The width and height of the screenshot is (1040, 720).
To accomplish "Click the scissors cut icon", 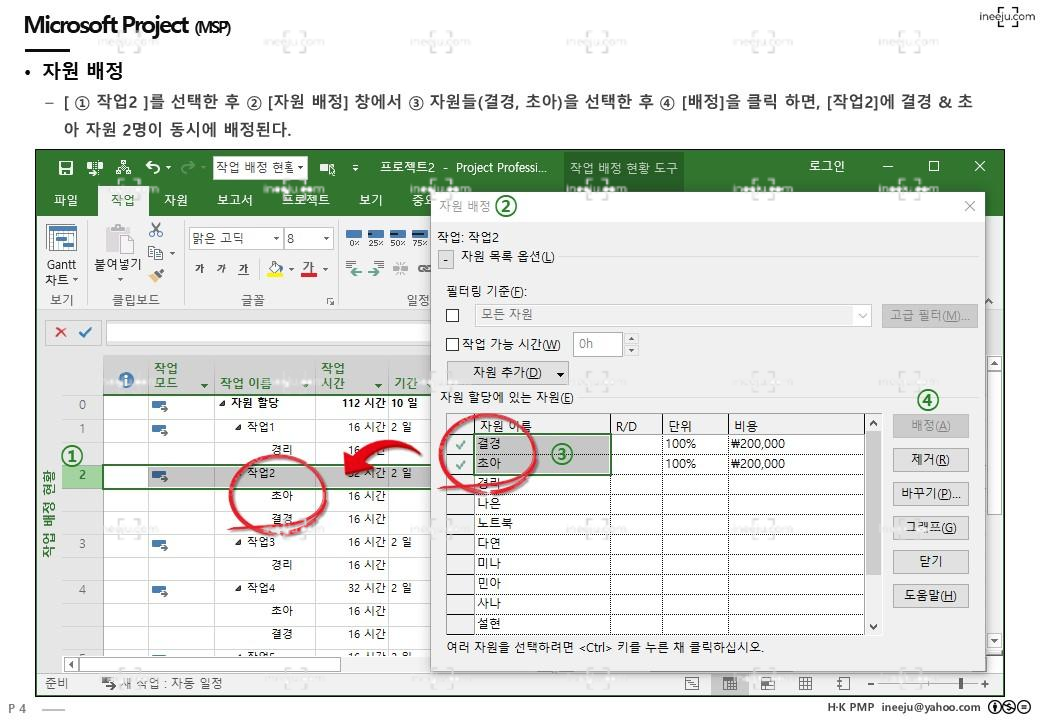I will pyautogui.click(x=156, y=230).
